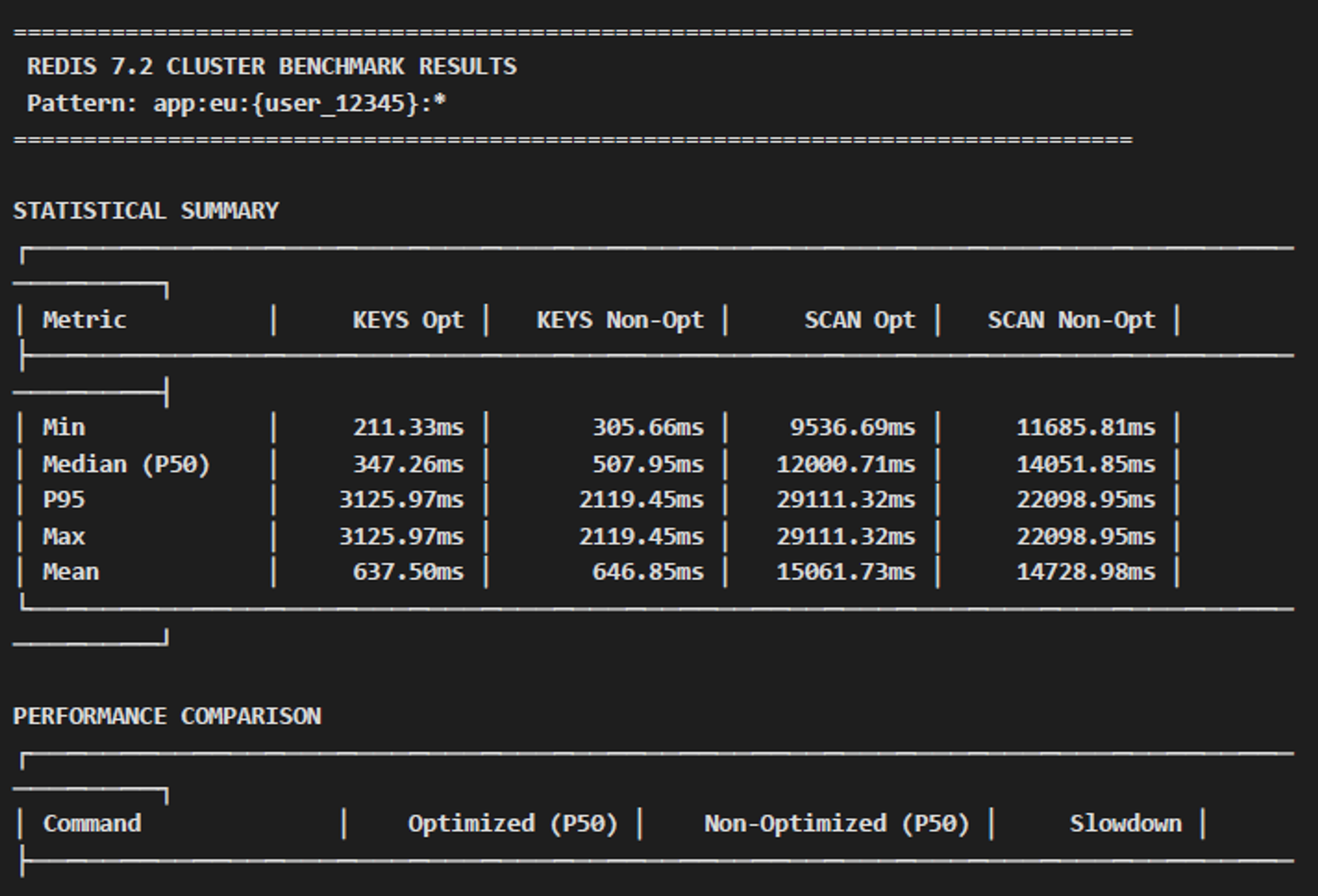The height and width of the screenshot is (896, 1318).
Task: Click the P95 row label
Action: [x=64, y=500]
